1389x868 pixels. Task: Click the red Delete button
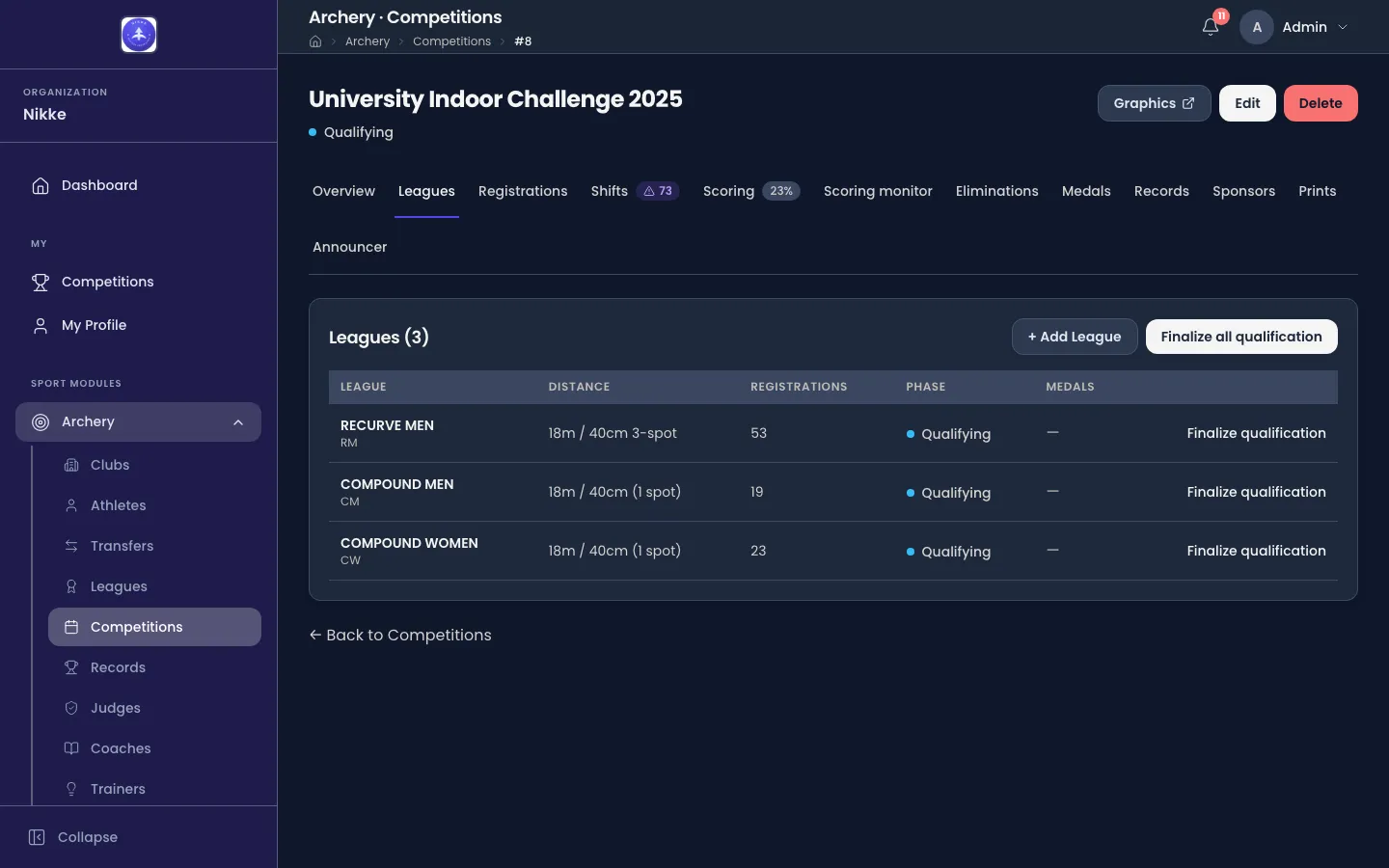tap(1321, 103)
